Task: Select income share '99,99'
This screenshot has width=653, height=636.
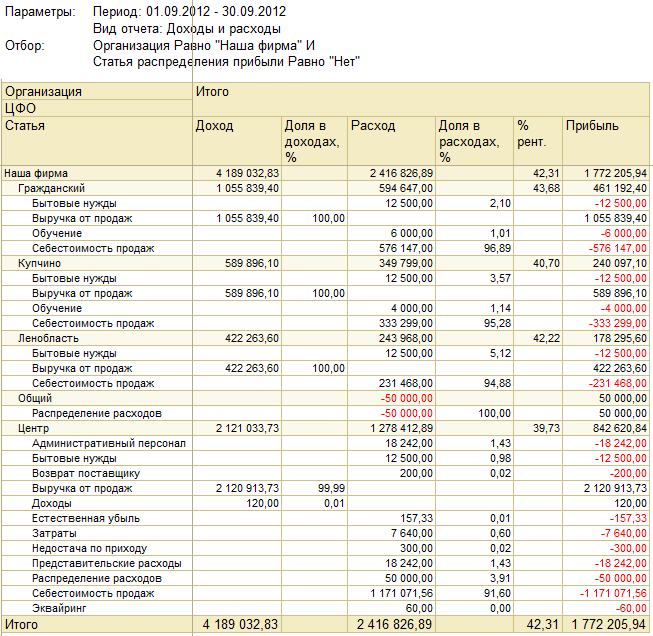Action: tap(331, 488)
